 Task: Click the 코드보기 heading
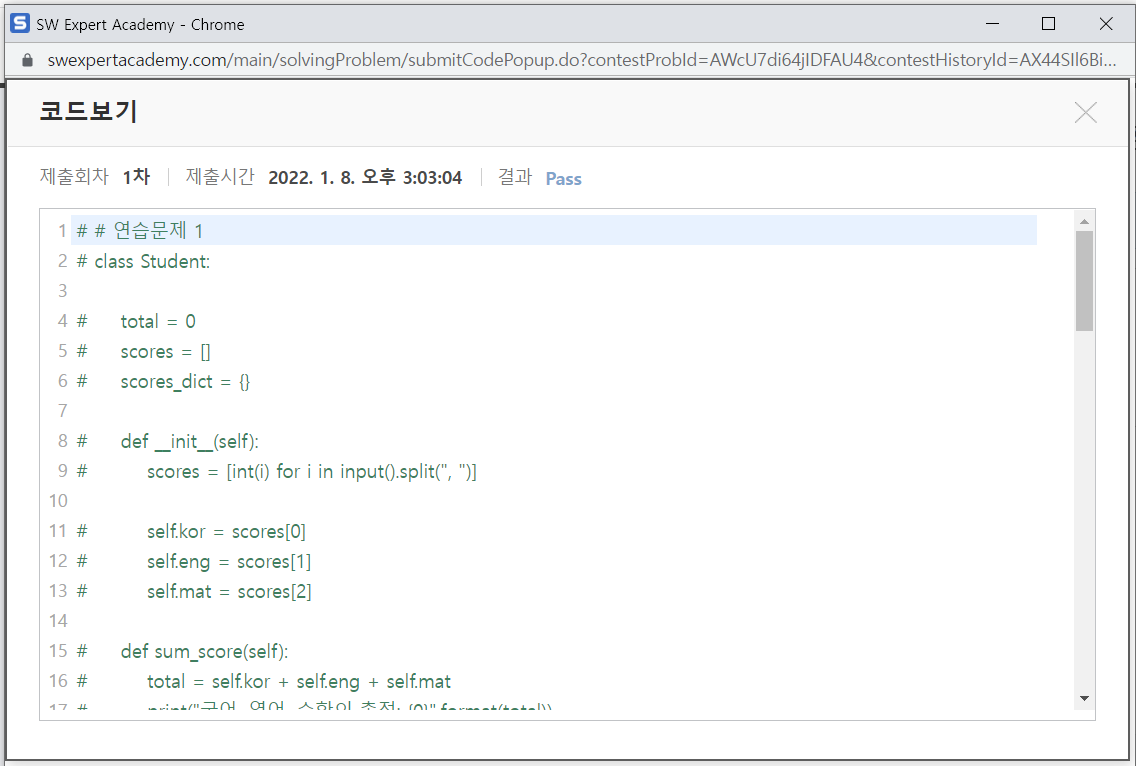(x=88, y=111)
